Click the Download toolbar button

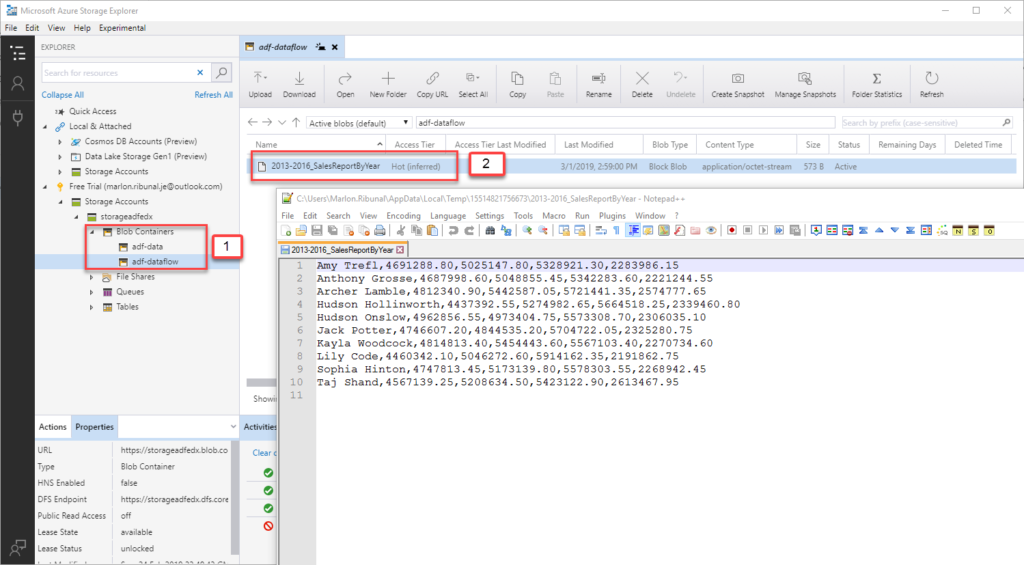coord(299,85)
